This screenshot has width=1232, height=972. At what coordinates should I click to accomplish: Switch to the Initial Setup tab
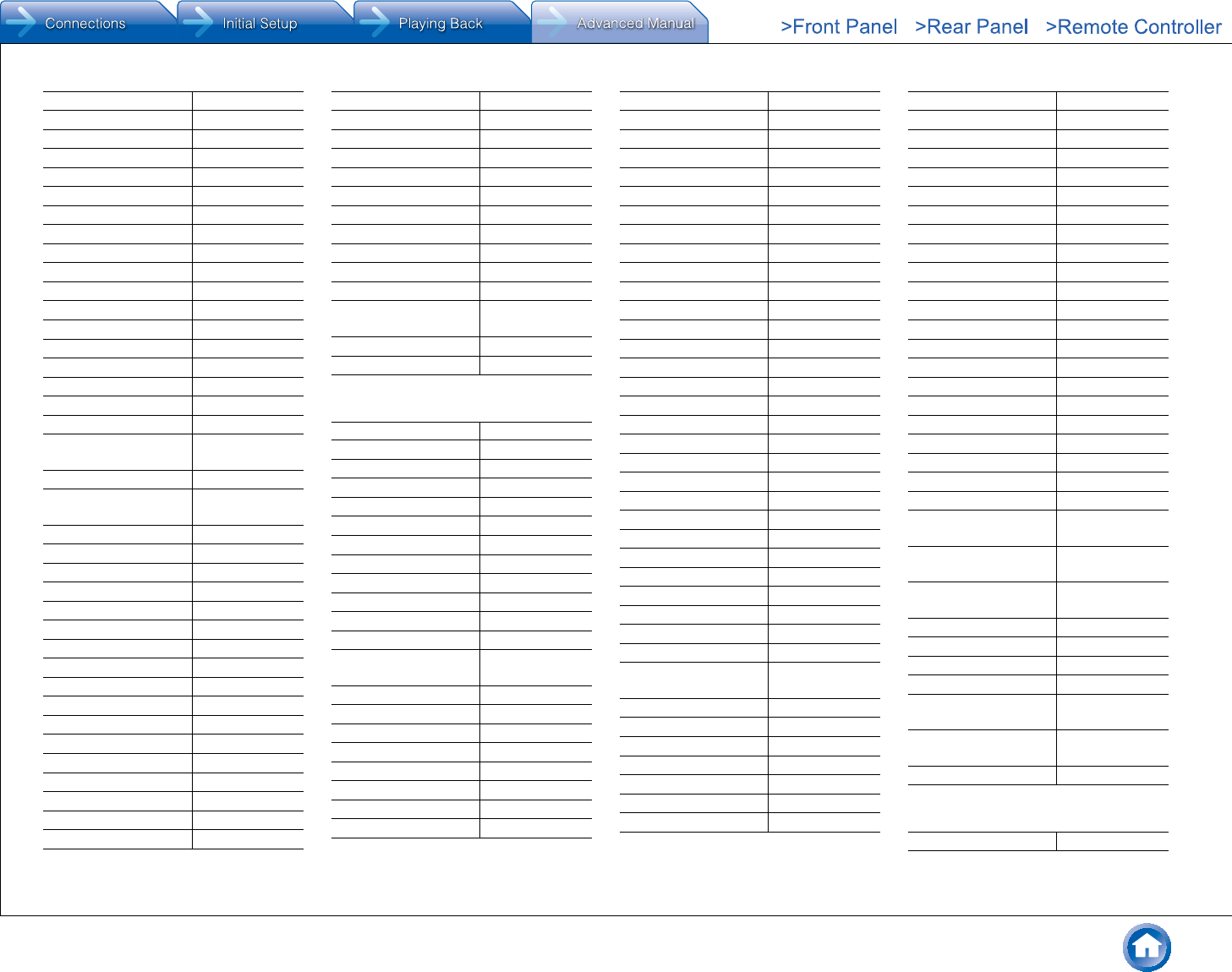click(265, 23)
